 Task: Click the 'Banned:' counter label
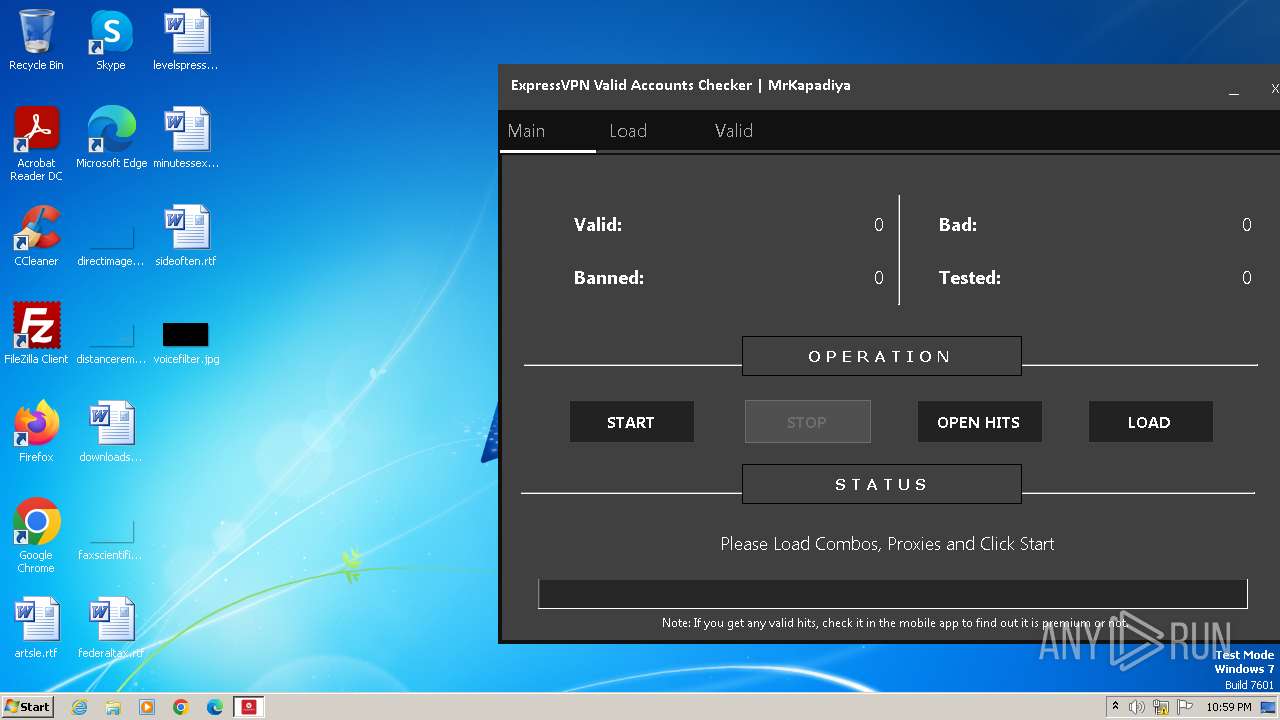pyautogui.click(x=609, y=278)
